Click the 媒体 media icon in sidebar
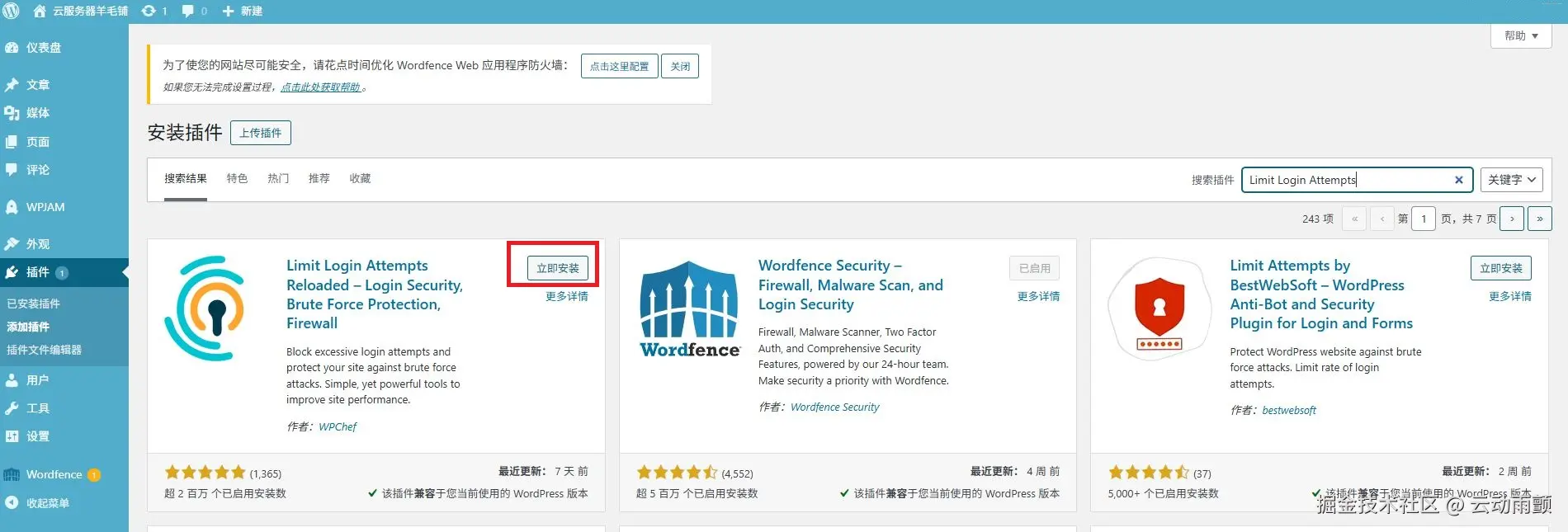The width and height of the screenshot is (1568, 532). 12,113
